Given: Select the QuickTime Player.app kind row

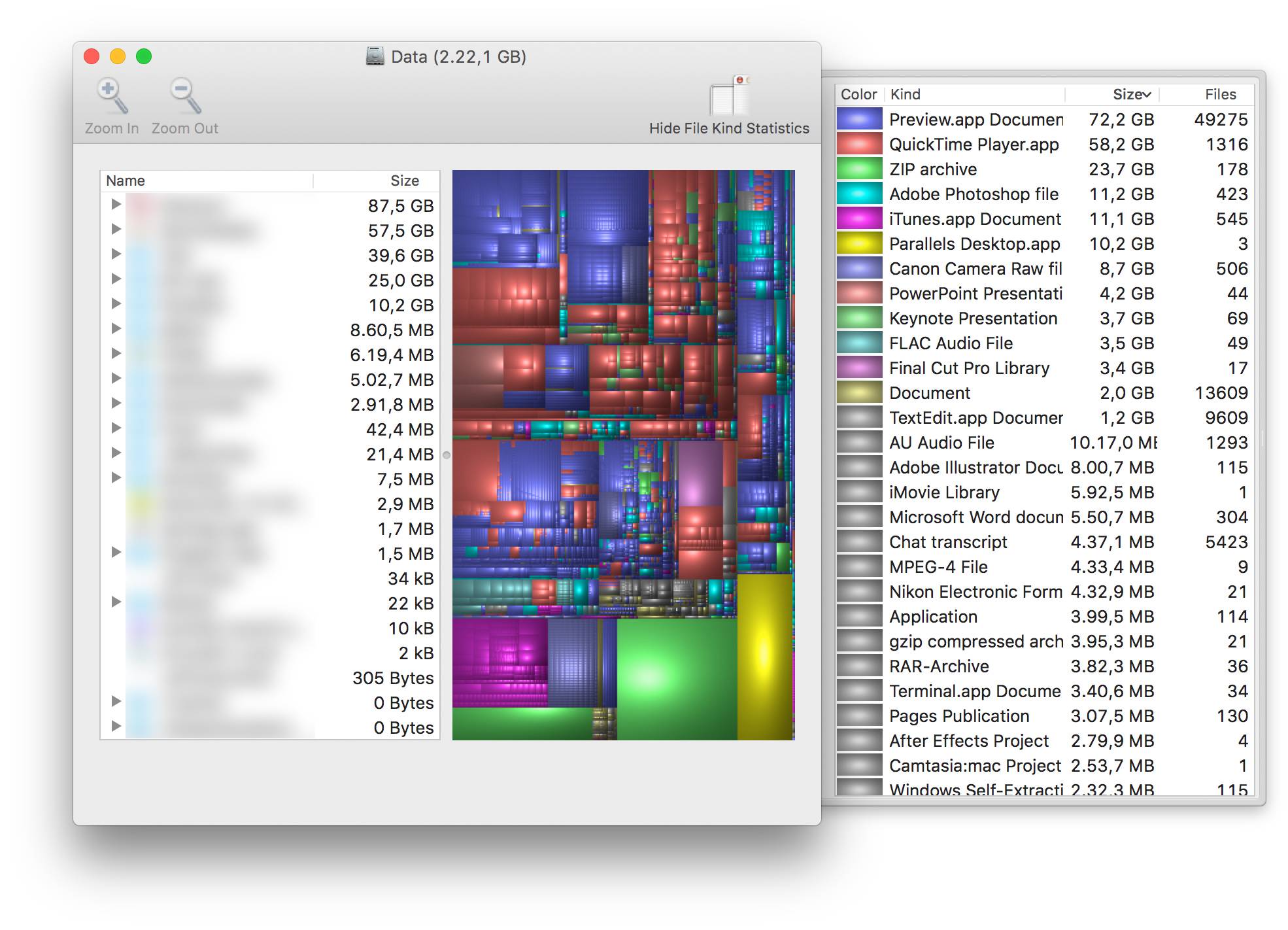Looking at the screenshot, I should point(1045,144).
